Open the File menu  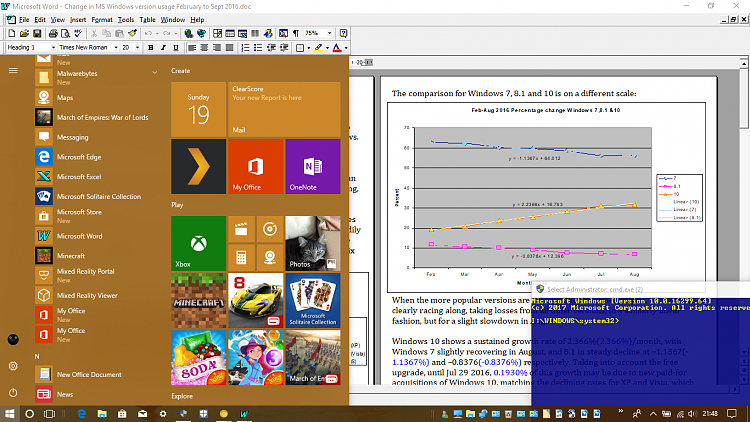coord(24,20)
